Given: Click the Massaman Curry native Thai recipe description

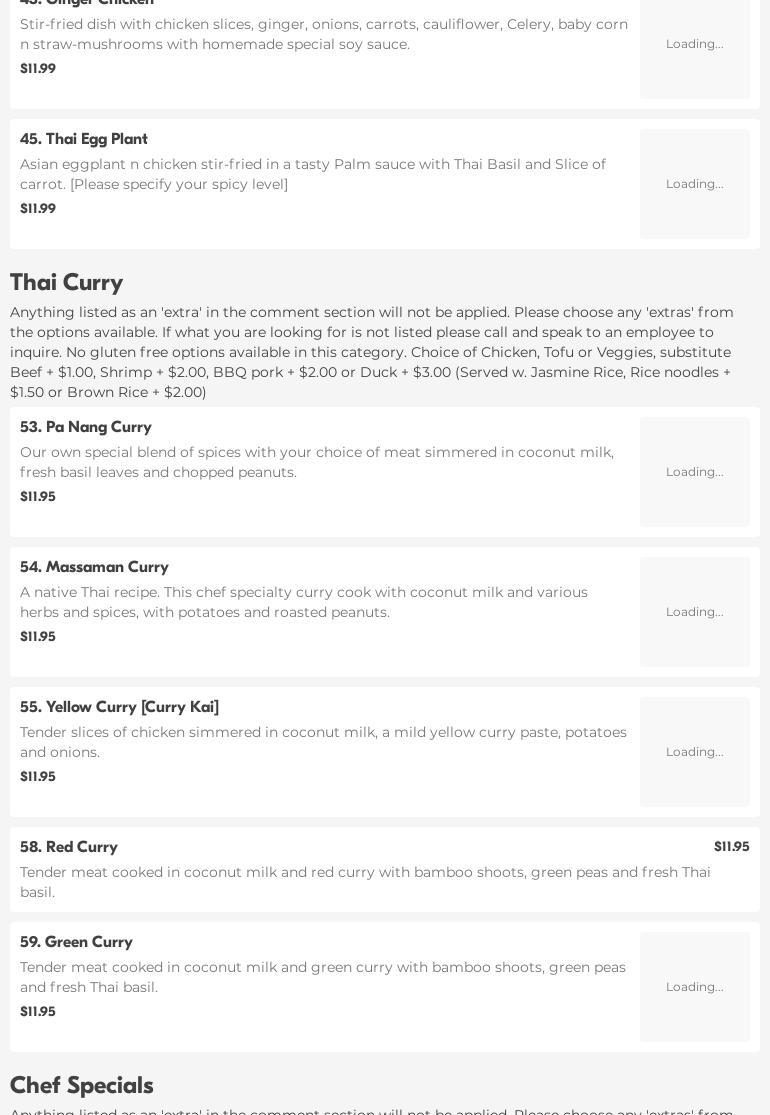Looking at the screenshot, I should (304, 602).
